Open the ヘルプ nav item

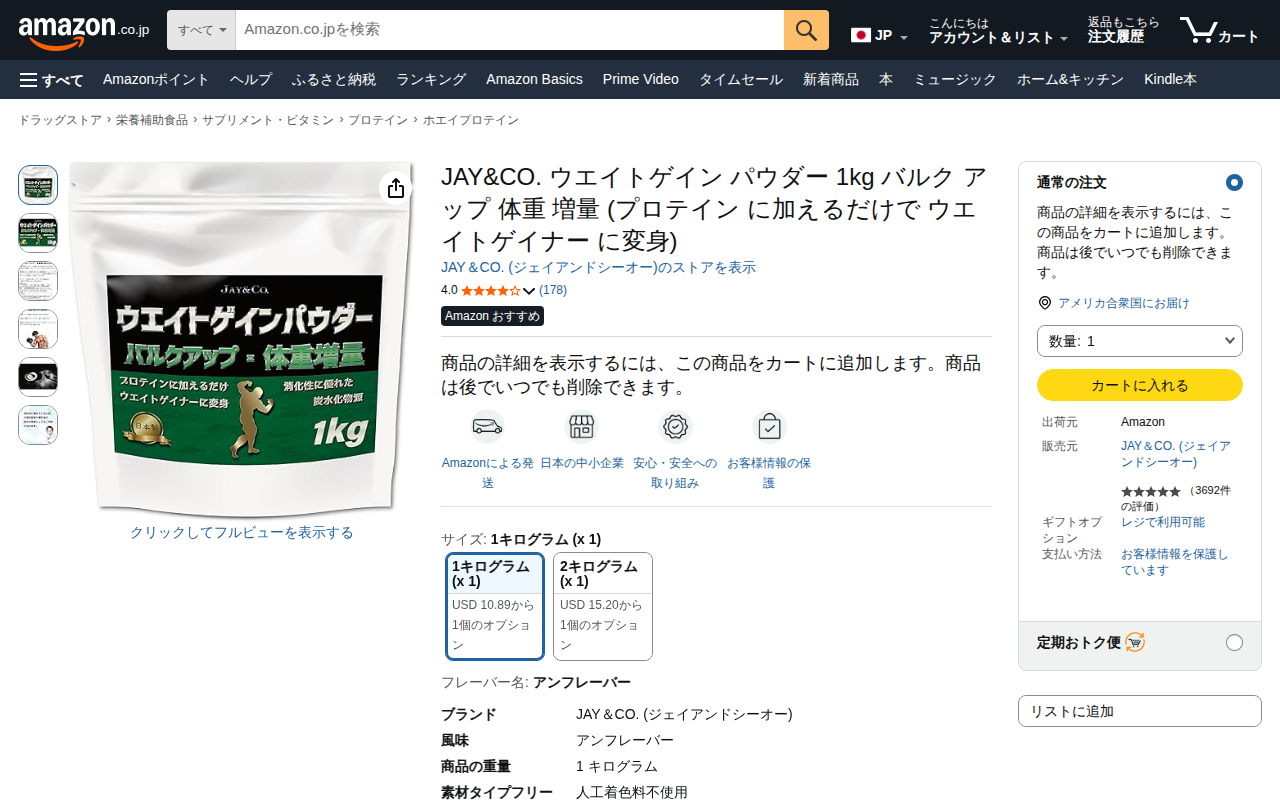[250, 79]
